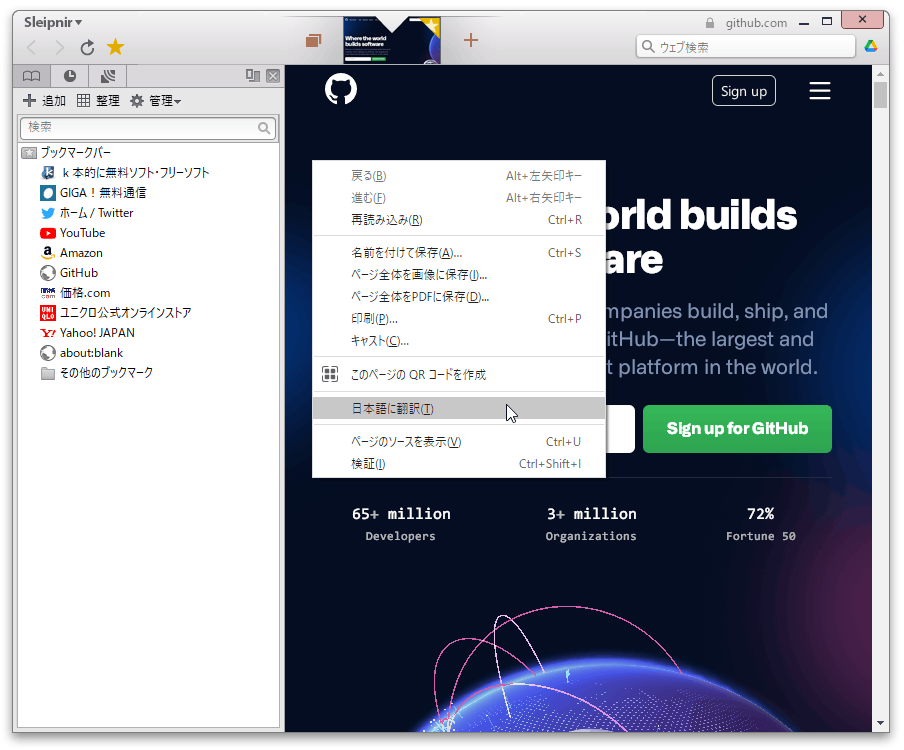
Task: Open the ユニクロ公式オンラインストア bookmark
Action: pos(116,313)
